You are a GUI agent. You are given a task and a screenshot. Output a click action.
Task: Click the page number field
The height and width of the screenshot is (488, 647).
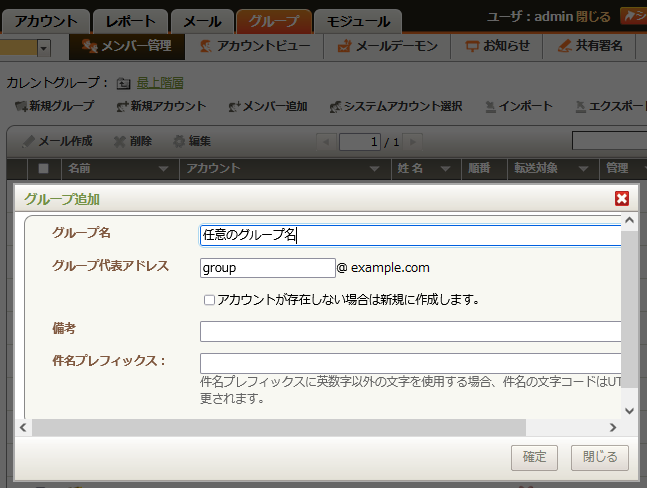[359, 142]
